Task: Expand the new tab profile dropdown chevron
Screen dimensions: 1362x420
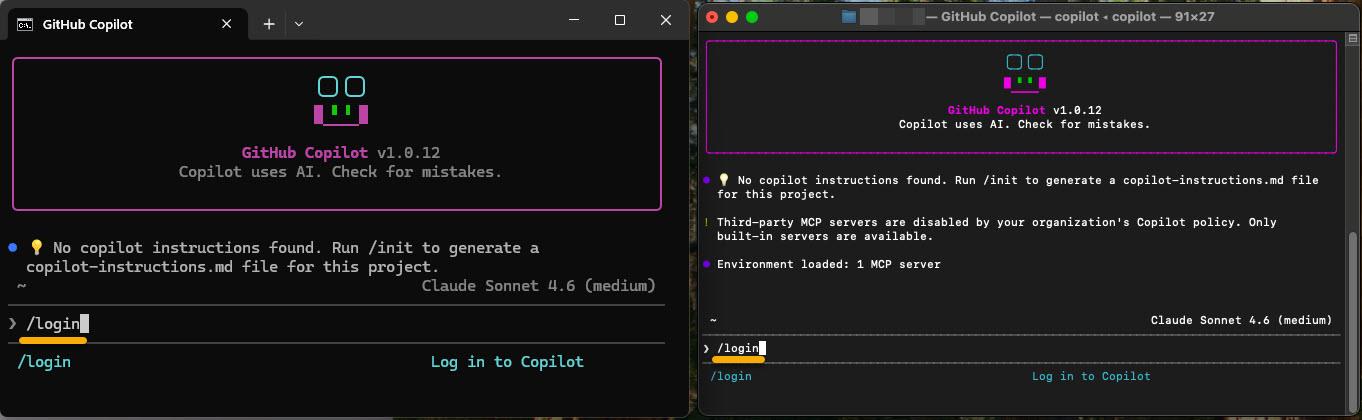Action: click(x=299, y=24)
